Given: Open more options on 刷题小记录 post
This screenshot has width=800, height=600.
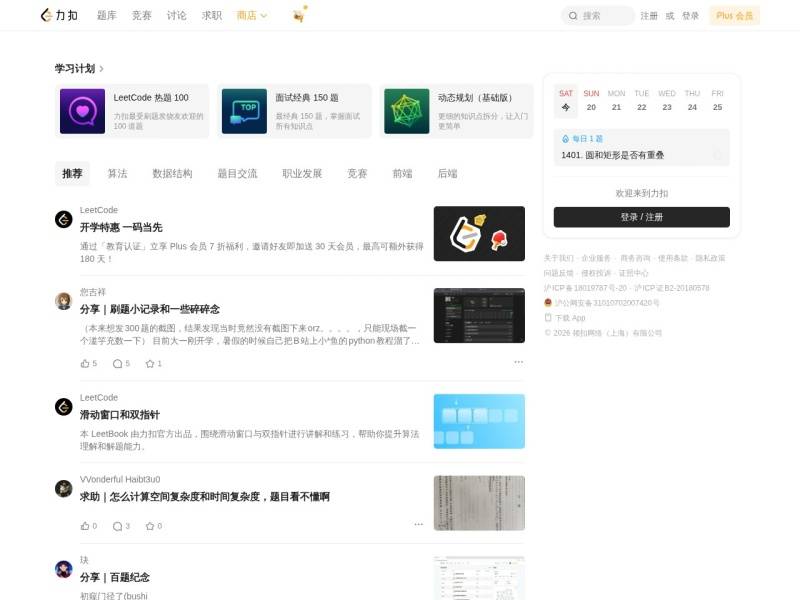Looking at the screenshot, I should 518,362.
